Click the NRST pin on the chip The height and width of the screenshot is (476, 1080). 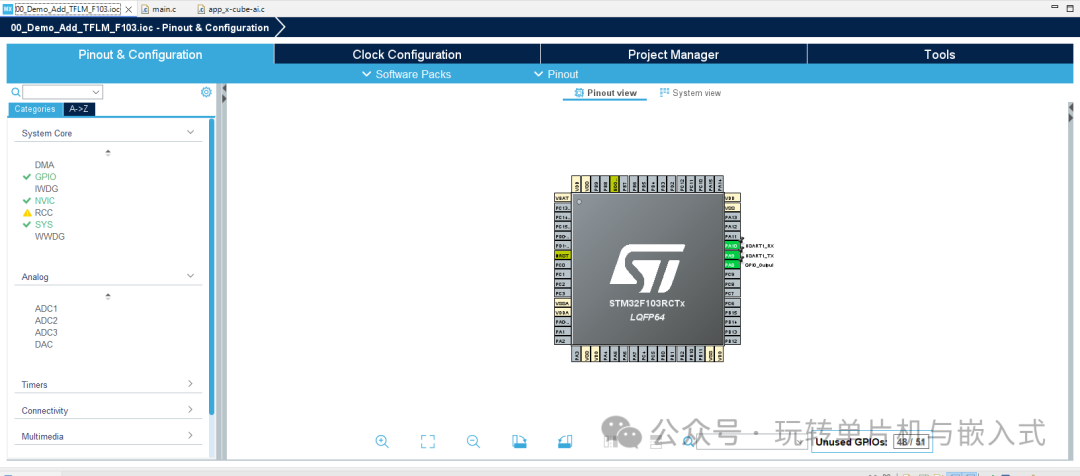click(563, 255)
